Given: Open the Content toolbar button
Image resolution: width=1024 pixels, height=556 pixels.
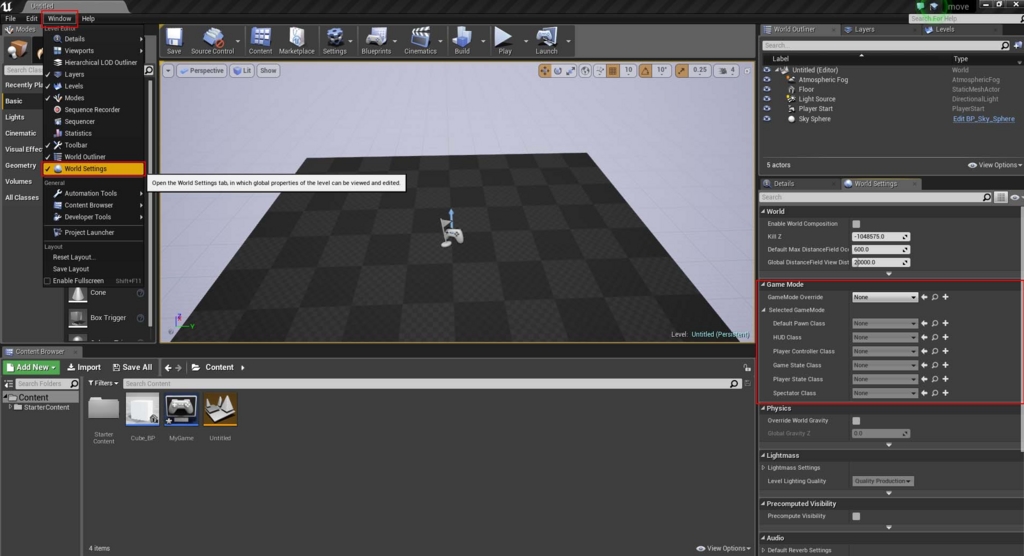Looking at the screenshot, I should tap(260, 41).
